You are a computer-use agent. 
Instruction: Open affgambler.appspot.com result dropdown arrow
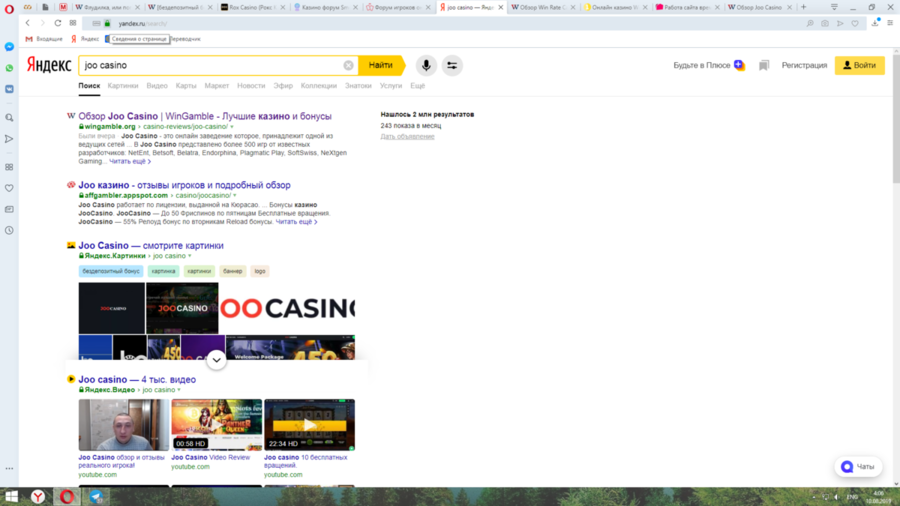235,196
